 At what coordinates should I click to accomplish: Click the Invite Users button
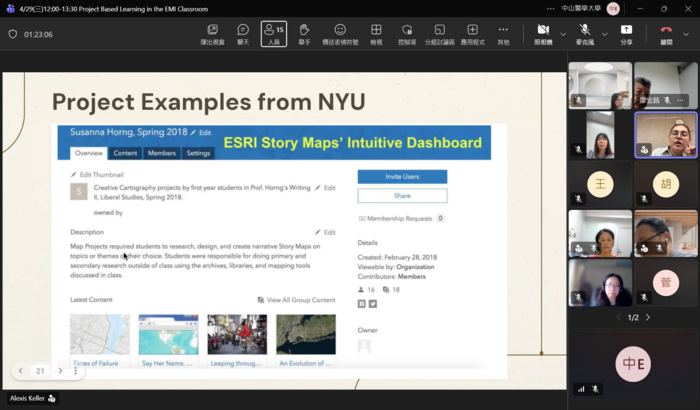[402, 176]
